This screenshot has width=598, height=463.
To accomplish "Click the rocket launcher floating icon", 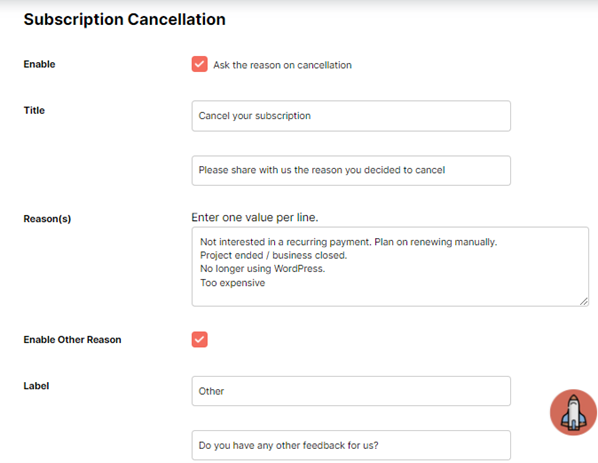I will coord(573,412).
